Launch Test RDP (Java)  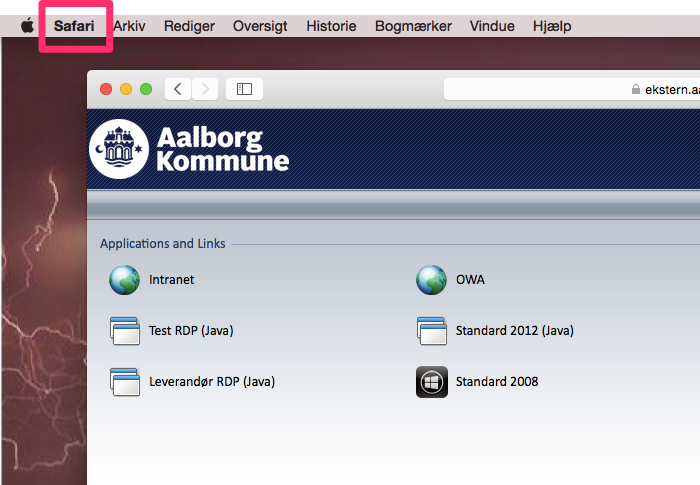191,330
